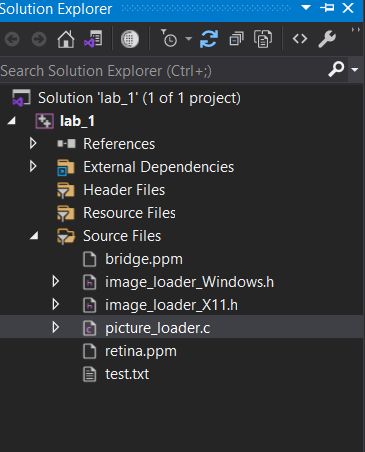The image size is (365, 452).
Task: Click the Back navigation arrow
Action: pos(12,39)
